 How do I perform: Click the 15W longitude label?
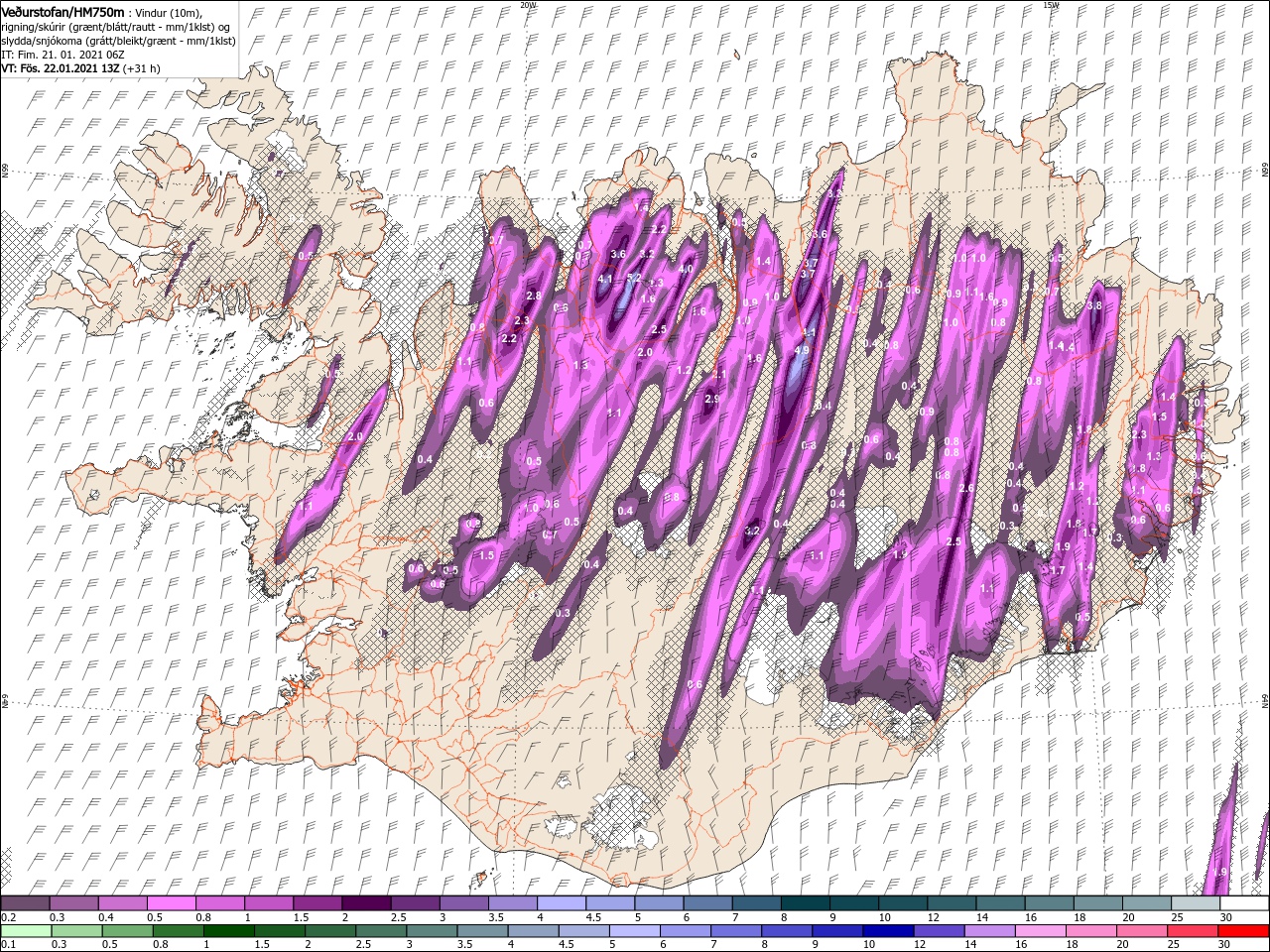click(x=1051, y=4)
